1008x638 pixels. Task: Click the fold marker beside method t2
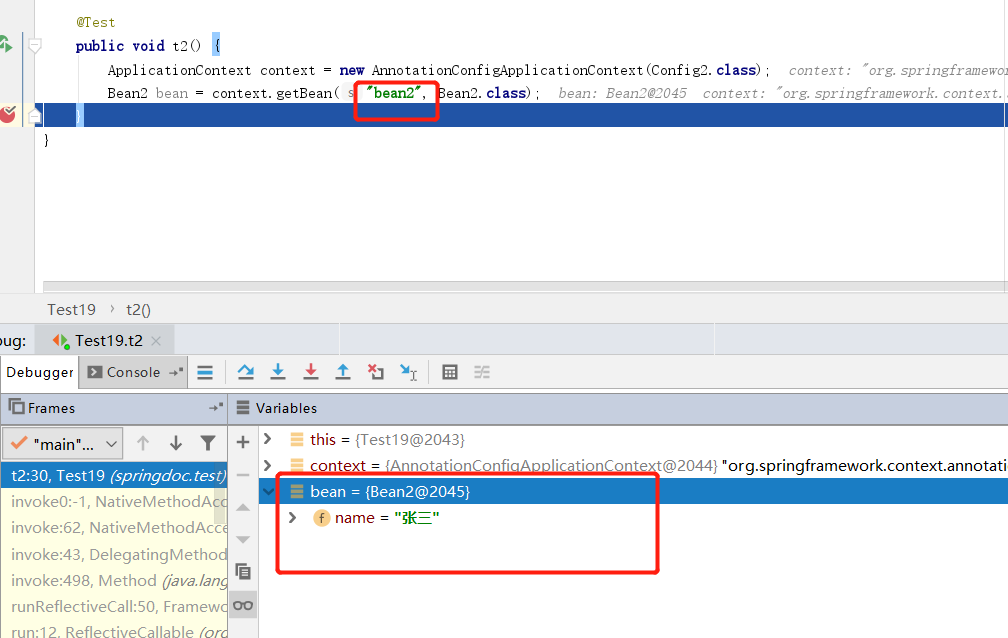(x=35, y=46)
